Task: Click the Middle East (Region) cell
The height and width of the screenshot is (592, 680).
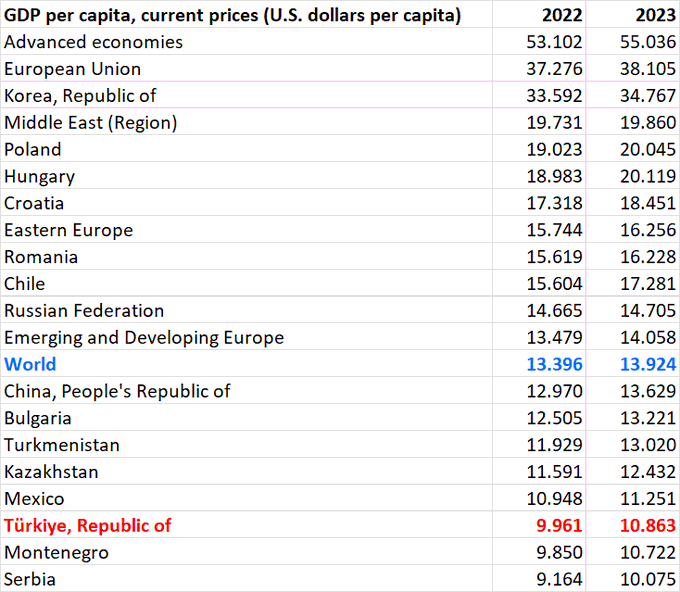Action: point(91,123)
